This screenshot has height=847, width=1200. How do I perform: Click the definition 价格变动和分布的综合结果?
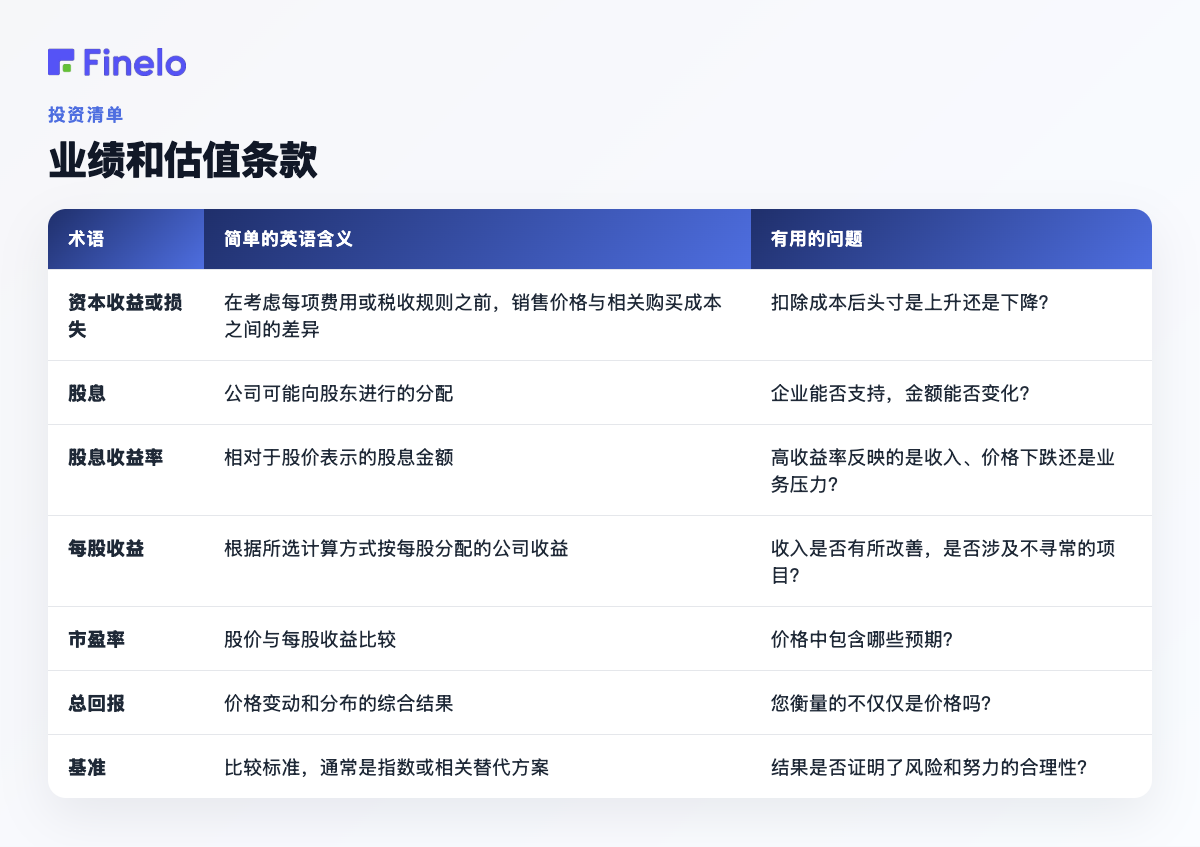[x=339, y=703]
